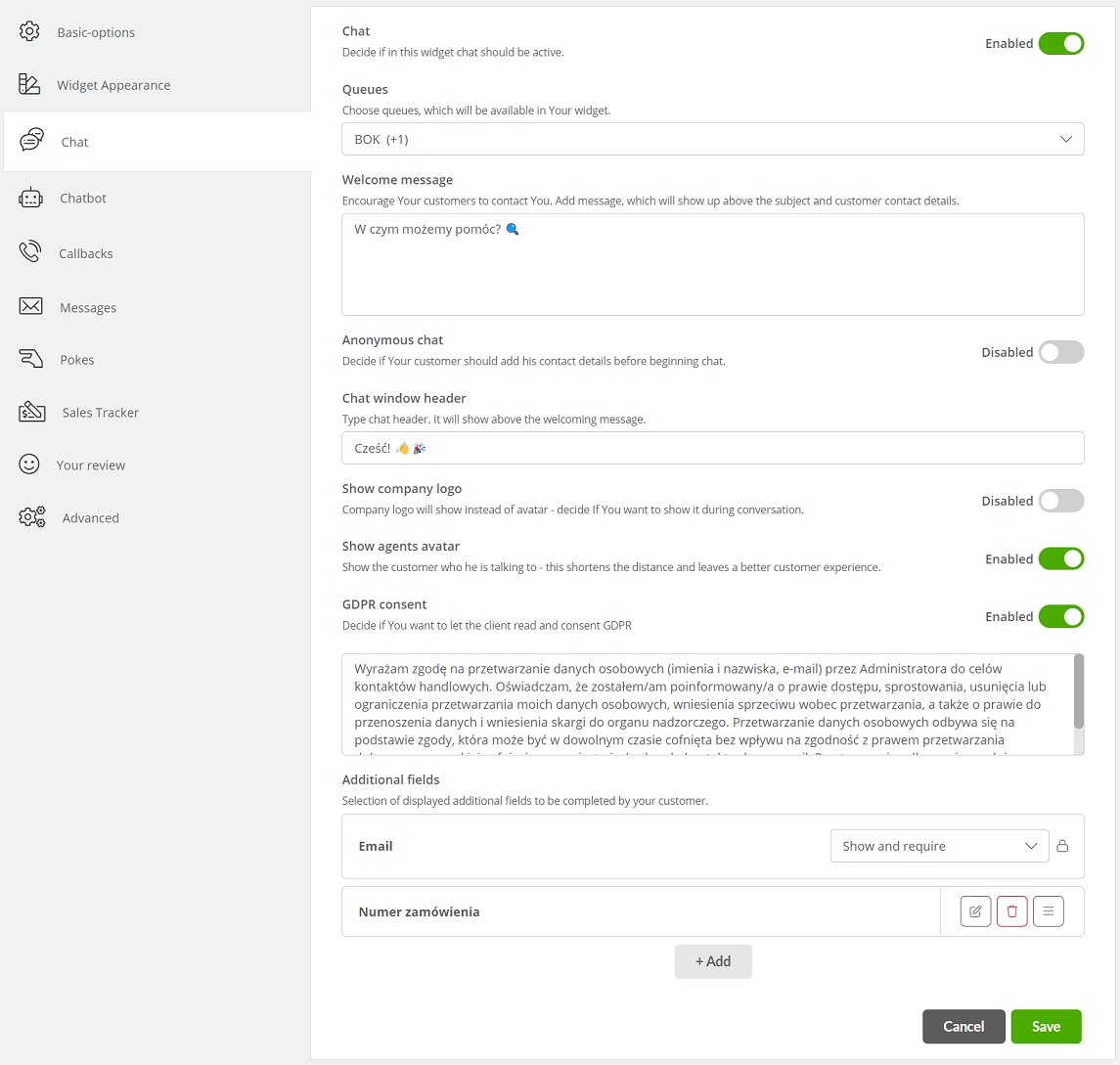Open the Email Show and require dropdown
The width and height of the screenshot is (1120, 1065).
tap(939, 846)
